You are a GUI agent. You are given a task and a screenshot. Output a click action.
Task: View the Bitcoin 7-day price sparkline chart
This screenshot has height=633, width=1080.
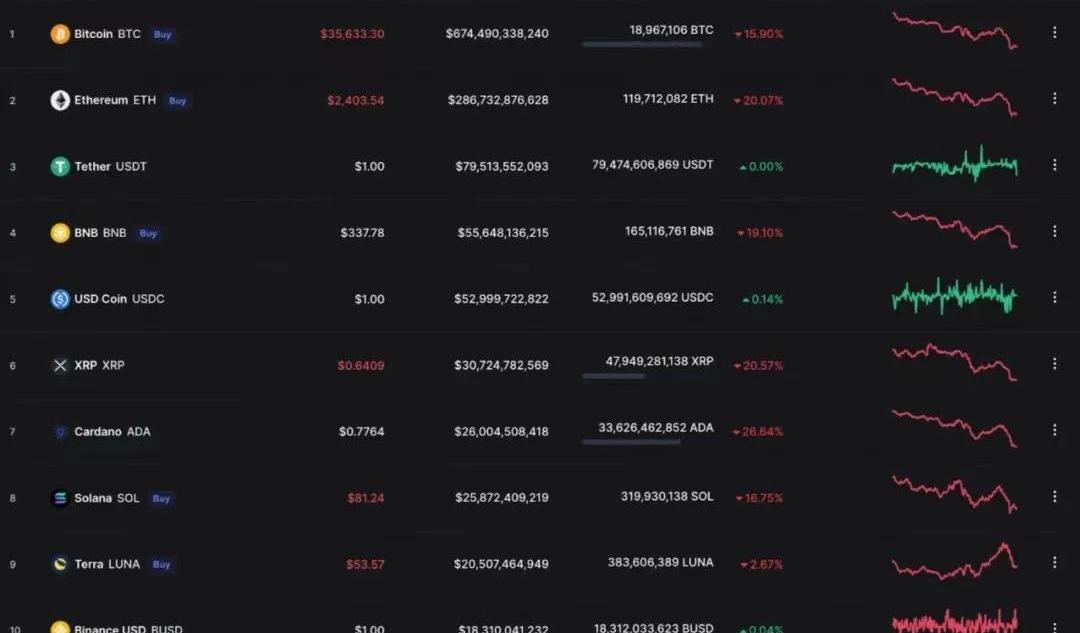(x=954, y=30)
